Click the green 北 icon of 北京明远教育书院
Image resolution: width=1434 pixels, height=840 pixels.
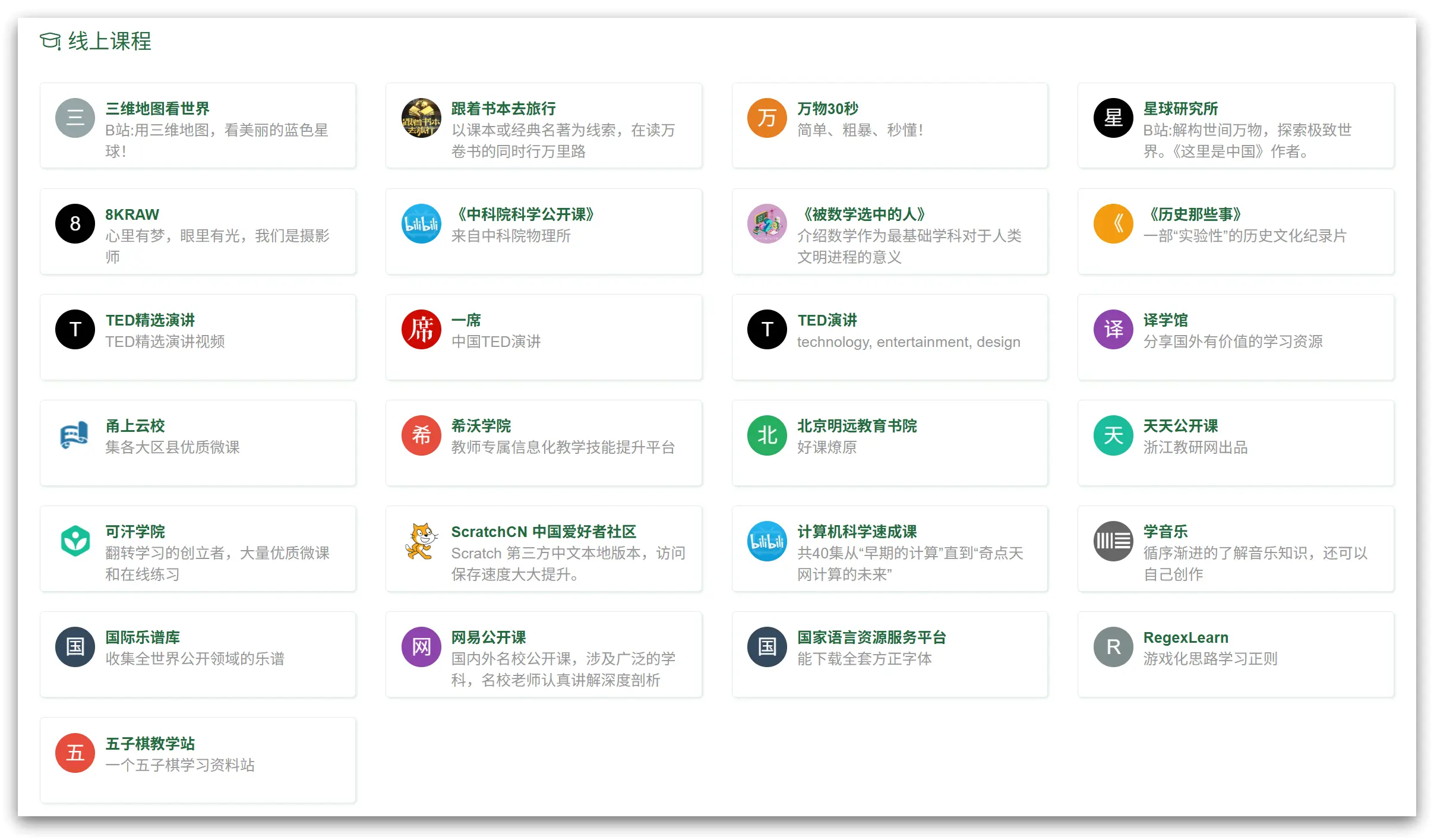click(x=767, y=435)
